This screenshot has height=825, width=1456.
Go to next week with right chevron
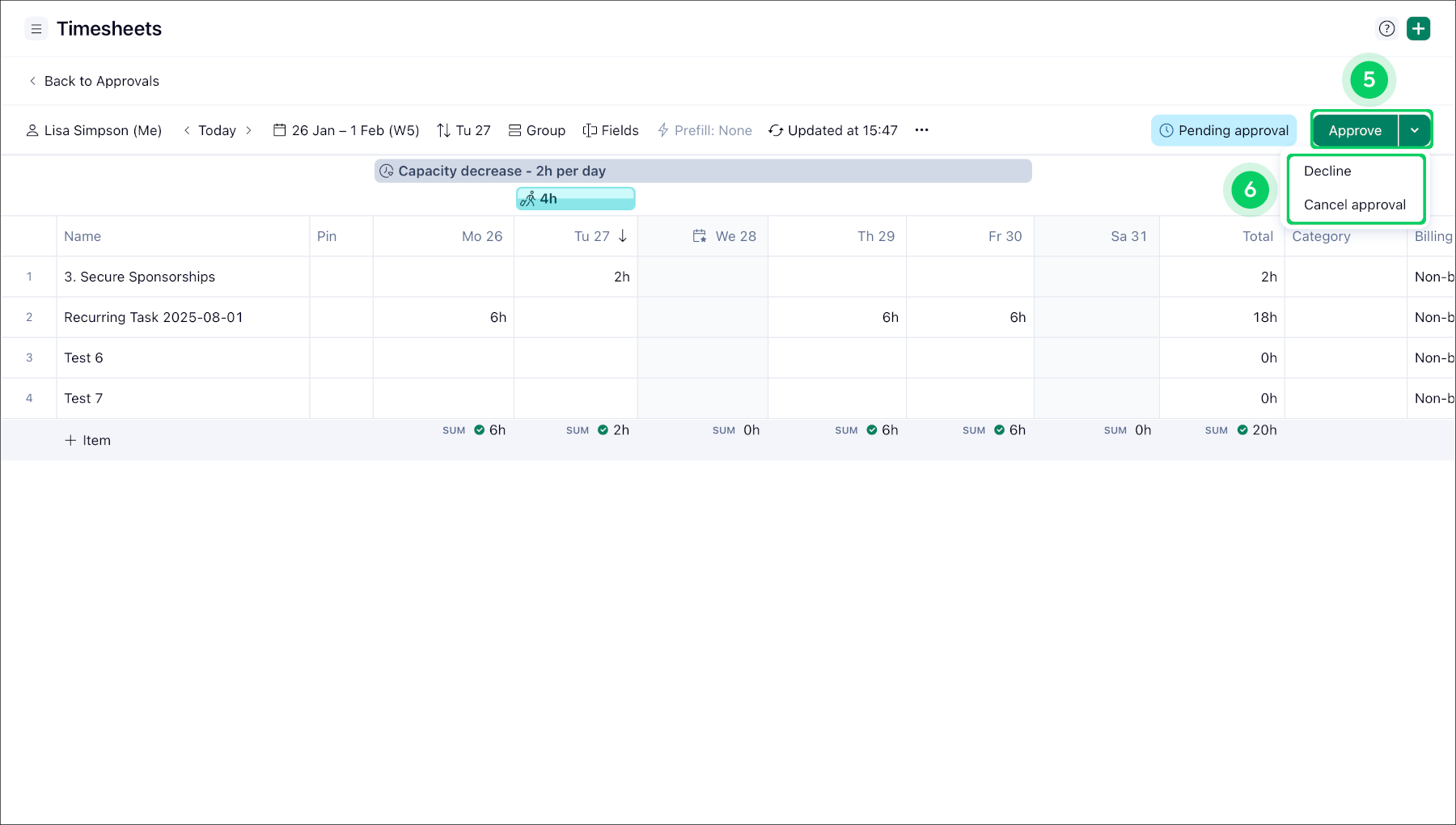tap(248, 130)
